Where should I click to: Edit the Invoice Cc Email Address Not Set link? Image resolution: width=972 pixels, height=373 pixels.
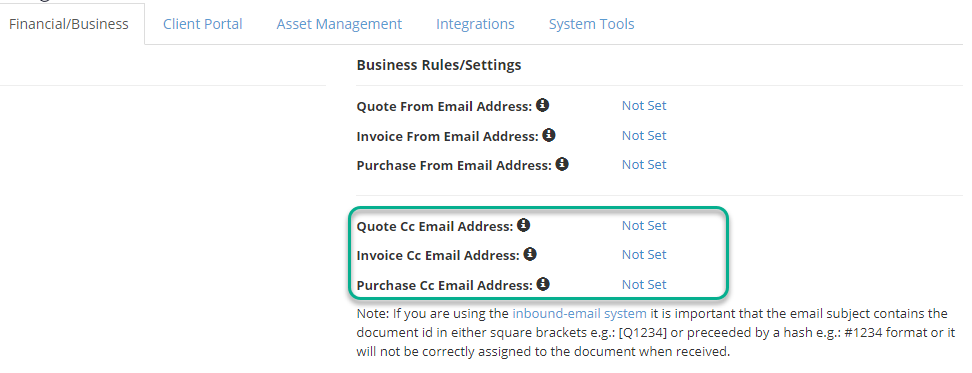coord(644,255)
